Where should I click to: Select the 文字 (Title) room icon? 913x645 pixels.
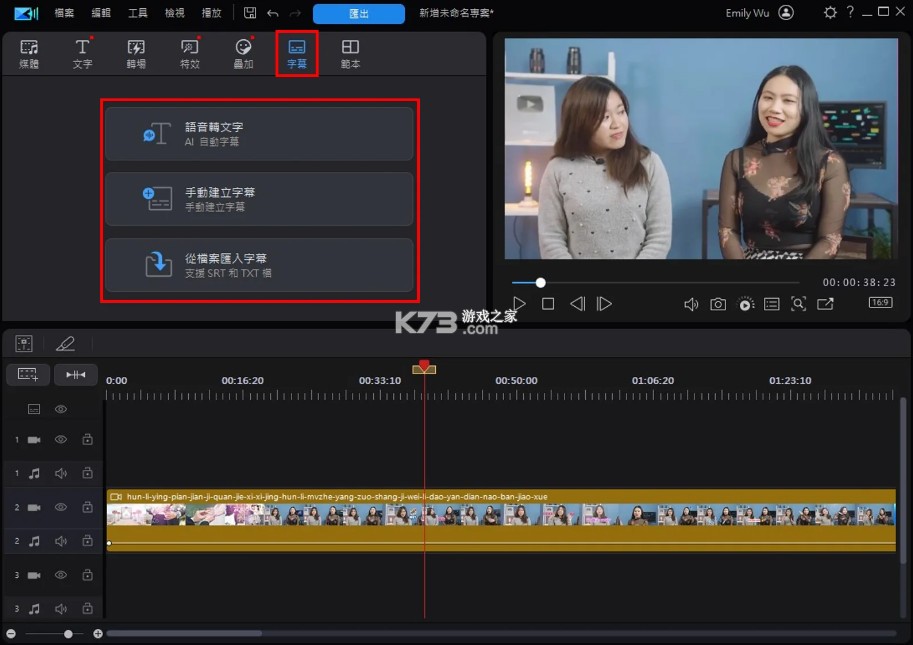[x=83, y=53]
